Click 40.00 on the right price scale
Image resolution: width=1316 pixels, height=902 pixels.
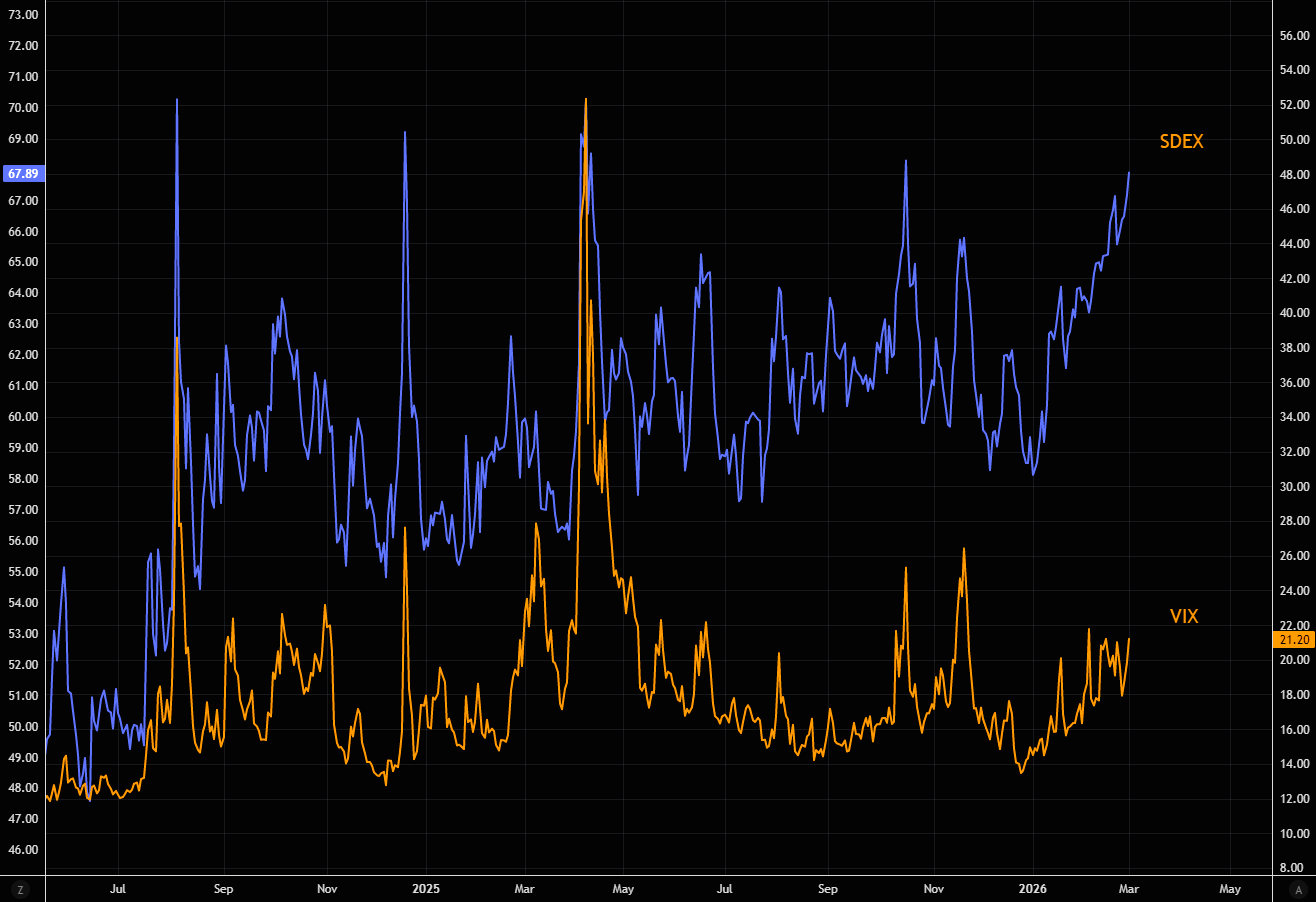(x=1294, y=313)
